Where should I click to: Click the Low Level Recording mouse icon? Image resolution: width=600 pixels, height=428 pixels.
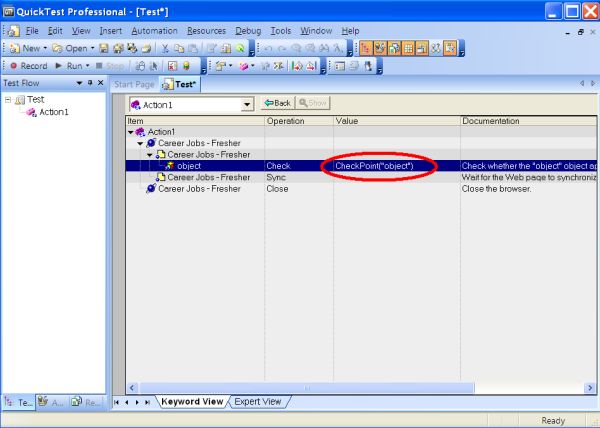click(x=140, y=66)
